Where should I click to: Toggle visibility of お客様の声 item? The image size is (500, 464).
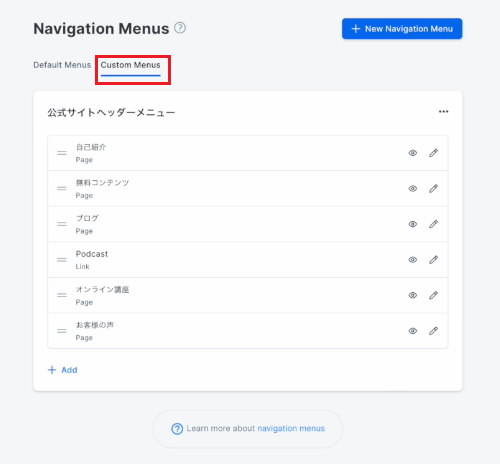coord(413,331)
